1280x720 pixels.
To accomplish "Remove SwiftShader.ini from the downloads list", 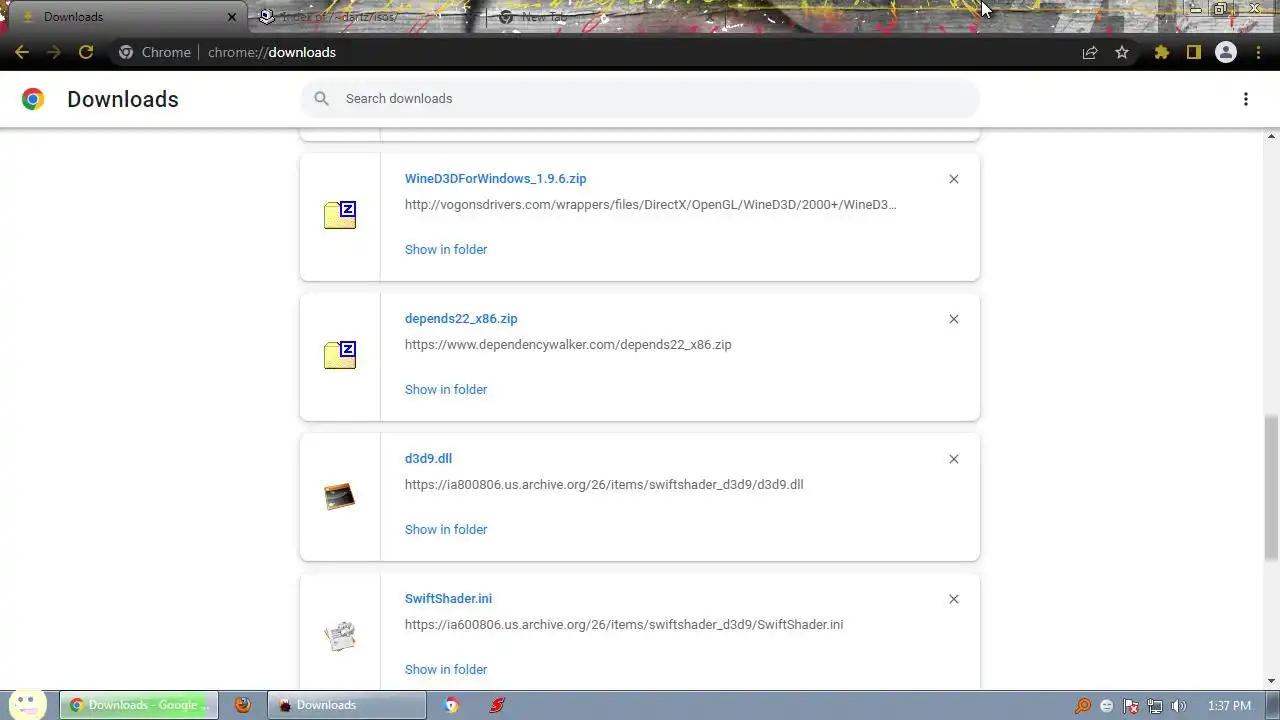I will click(953, 599).
